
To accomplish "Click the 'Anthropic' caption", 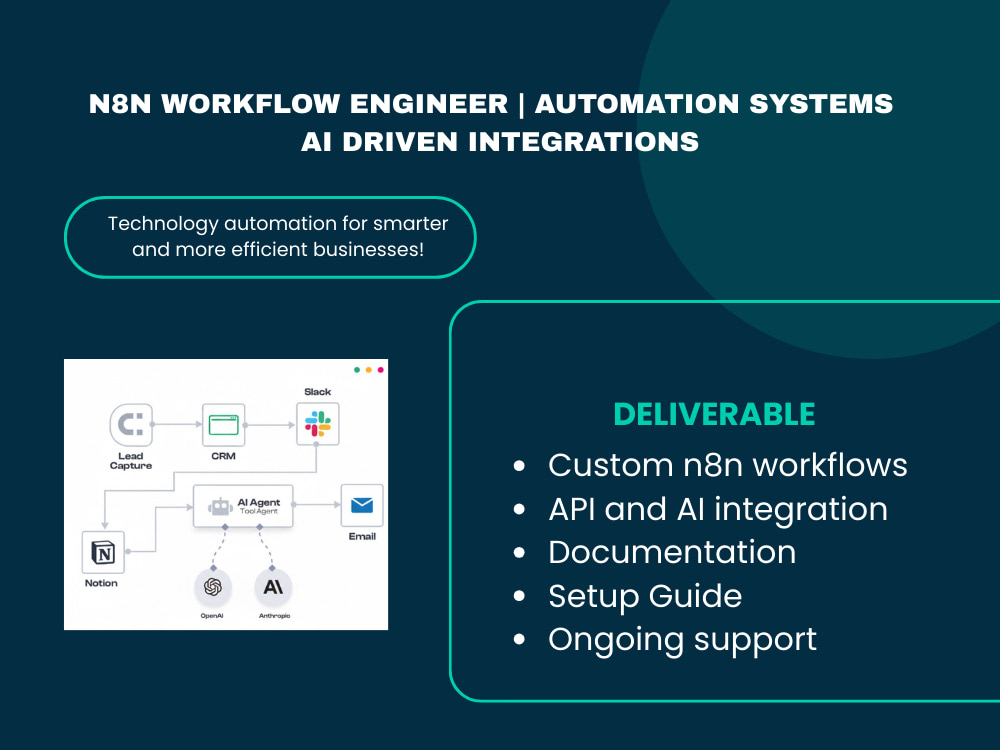I will pyautogui.click(x=274, y=615).
